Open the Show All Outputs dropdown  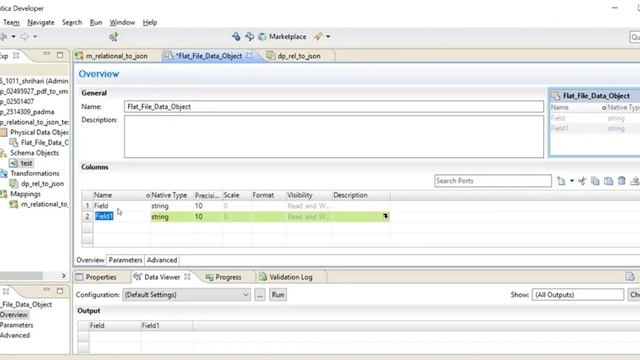[x=578, y=295]
